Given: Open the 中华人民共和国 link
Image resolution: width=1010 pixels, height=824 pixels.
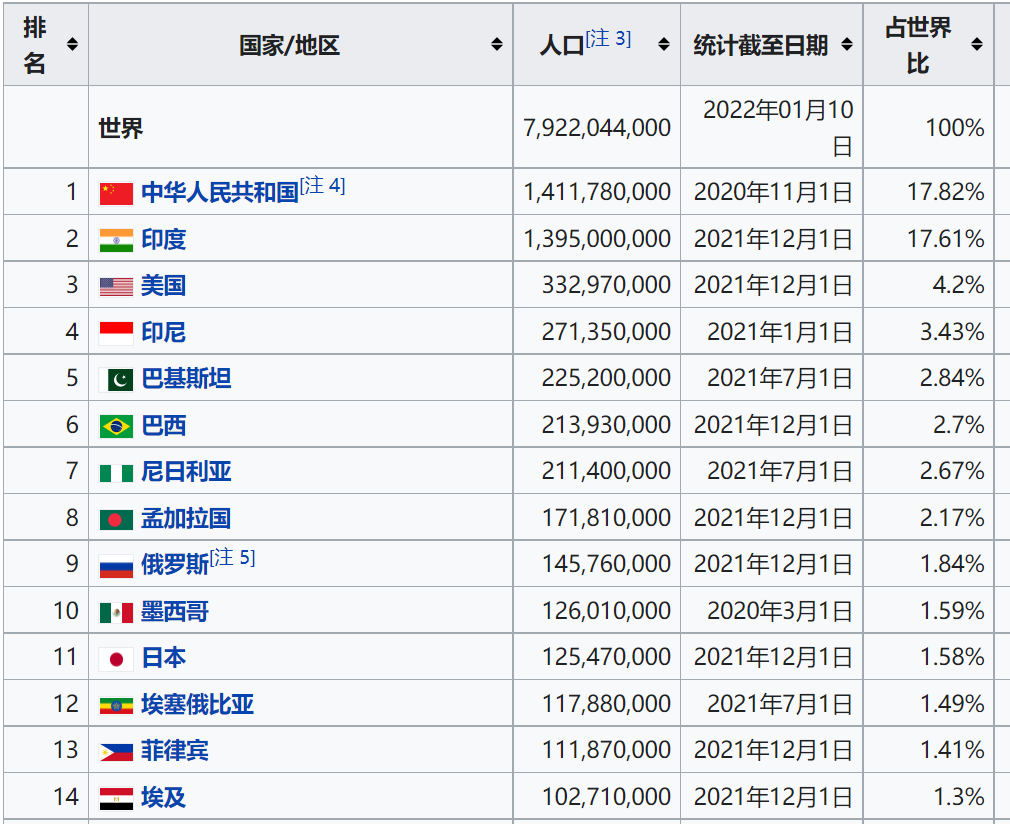Looking at the screenshot, I should pyautogui.click(x=220, y=193).
